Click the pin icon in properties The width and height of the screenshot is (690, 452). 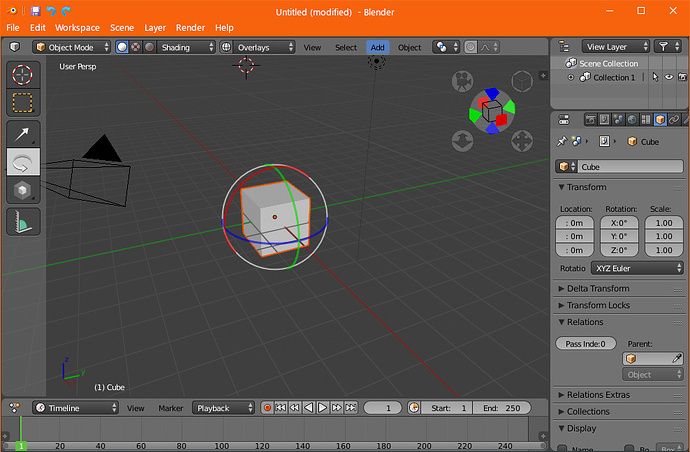(562, 141)
